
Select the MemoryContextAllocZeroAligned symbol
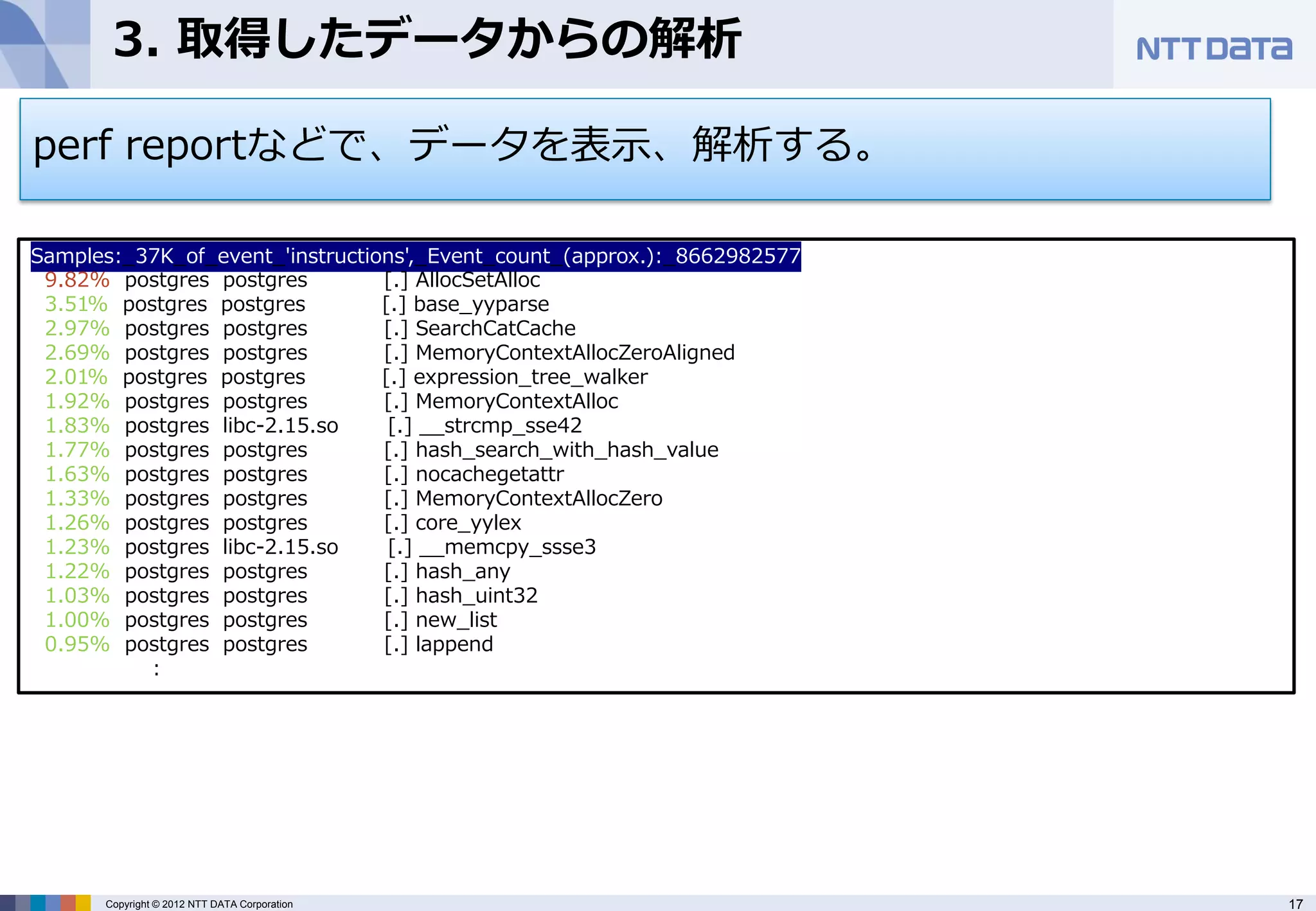pos(575,353)
